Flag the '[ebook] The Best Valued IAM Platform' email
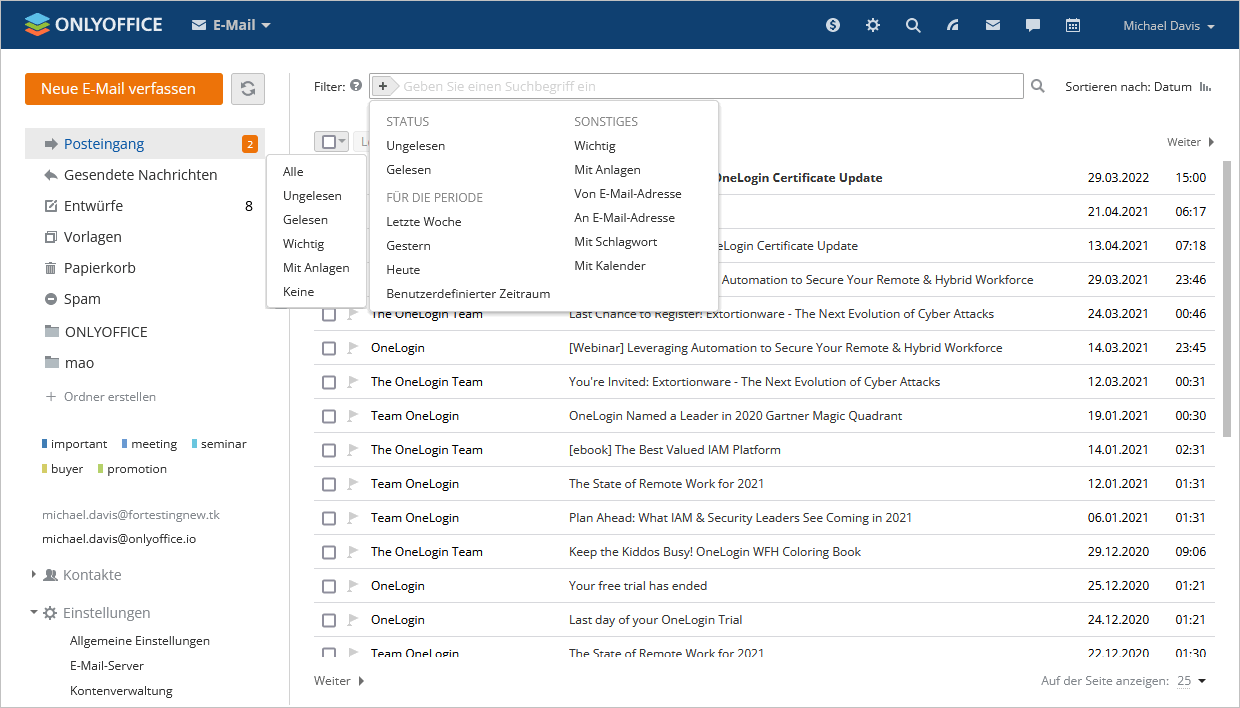The height and width of the screenshot is (708, 1240). pyautogui.click(x=352, y=450)
